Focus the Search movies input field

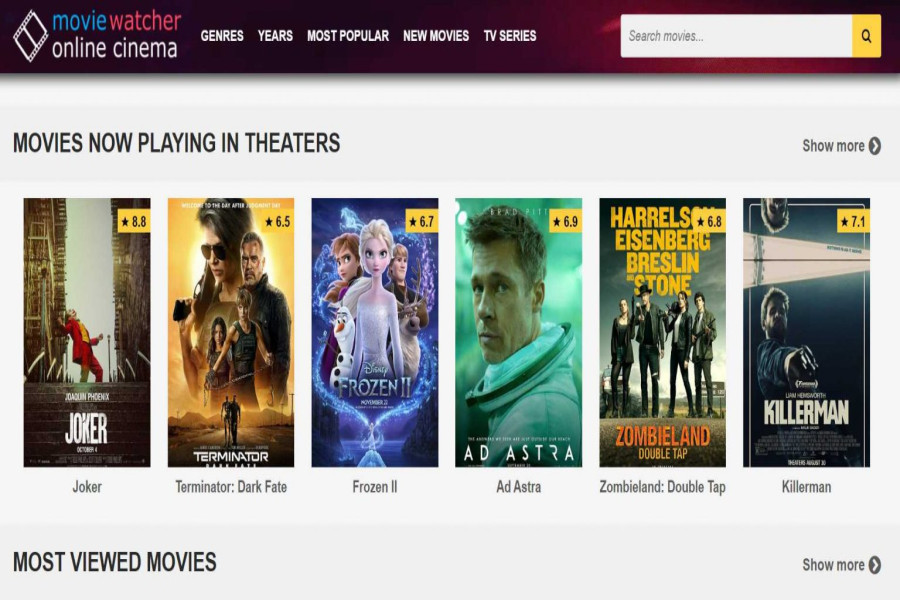(x=736, y=36)
